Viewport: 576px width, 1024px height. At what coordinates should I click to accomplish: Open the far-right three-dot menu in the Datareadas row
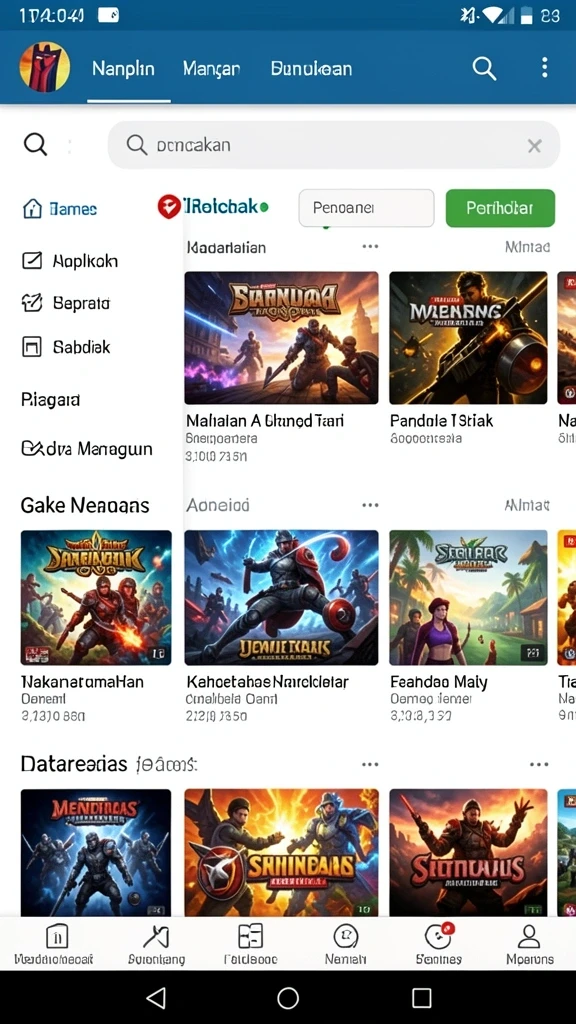click(x=539, y=764)
